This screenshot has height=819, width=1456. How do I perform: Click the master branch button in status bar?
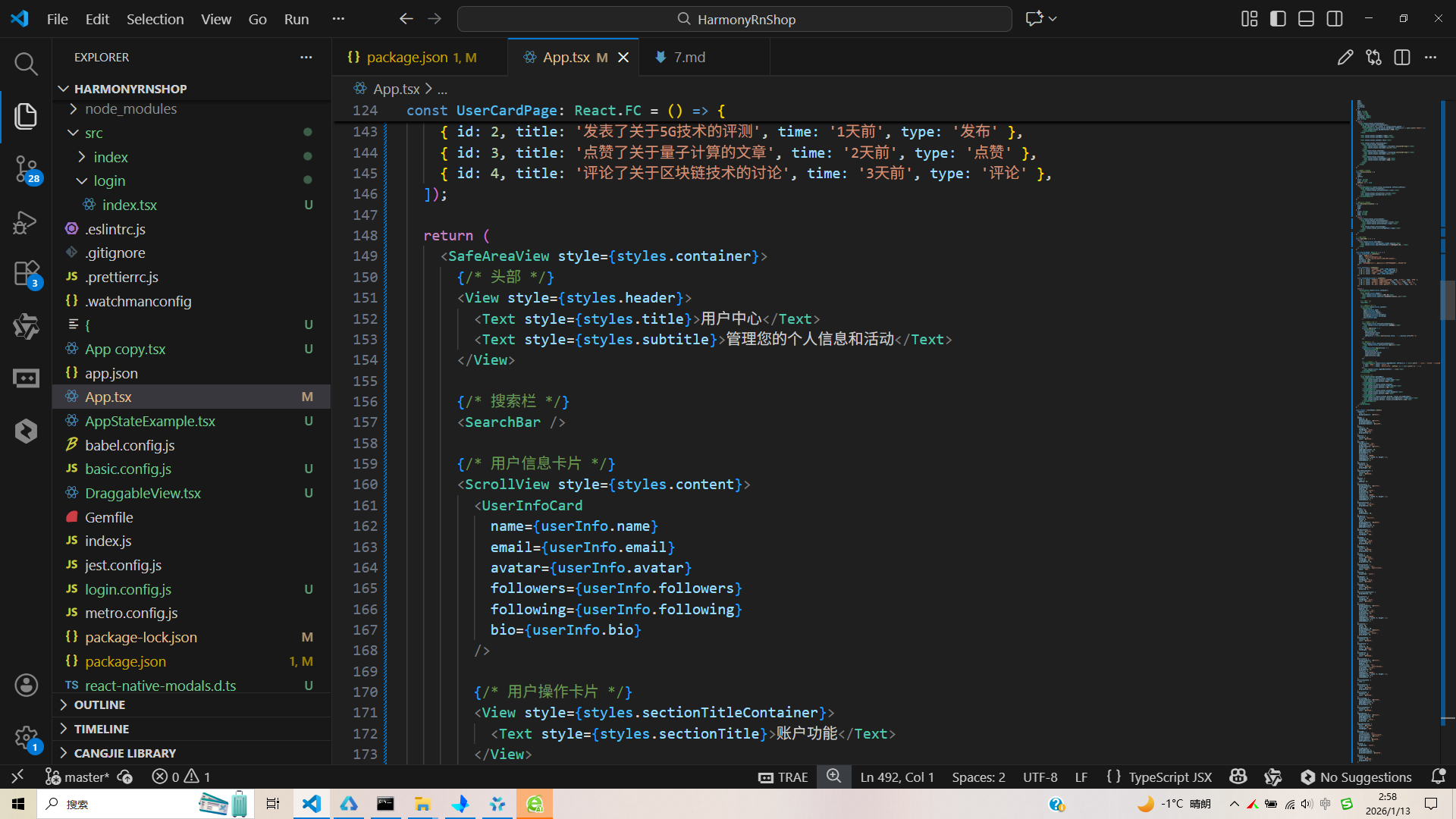78,777
